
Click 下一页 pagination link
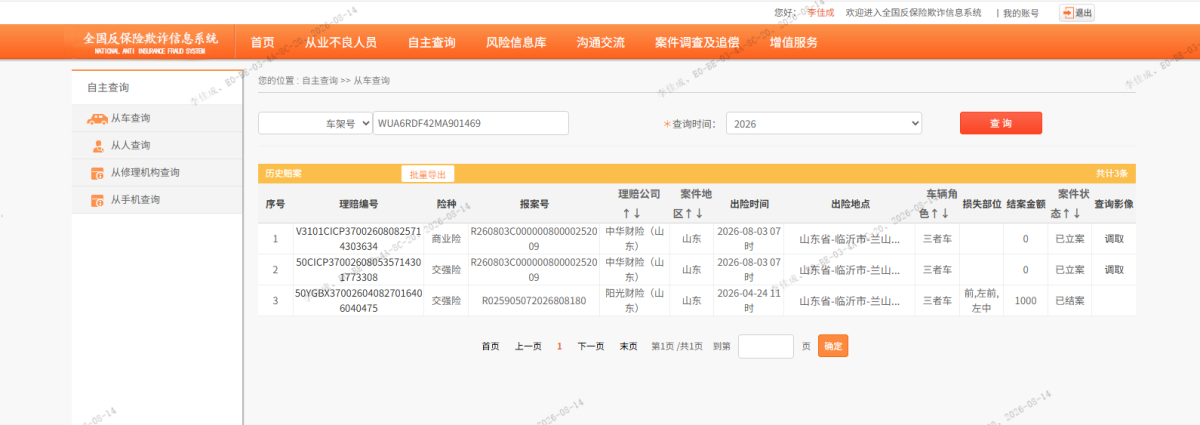point(590,346)
